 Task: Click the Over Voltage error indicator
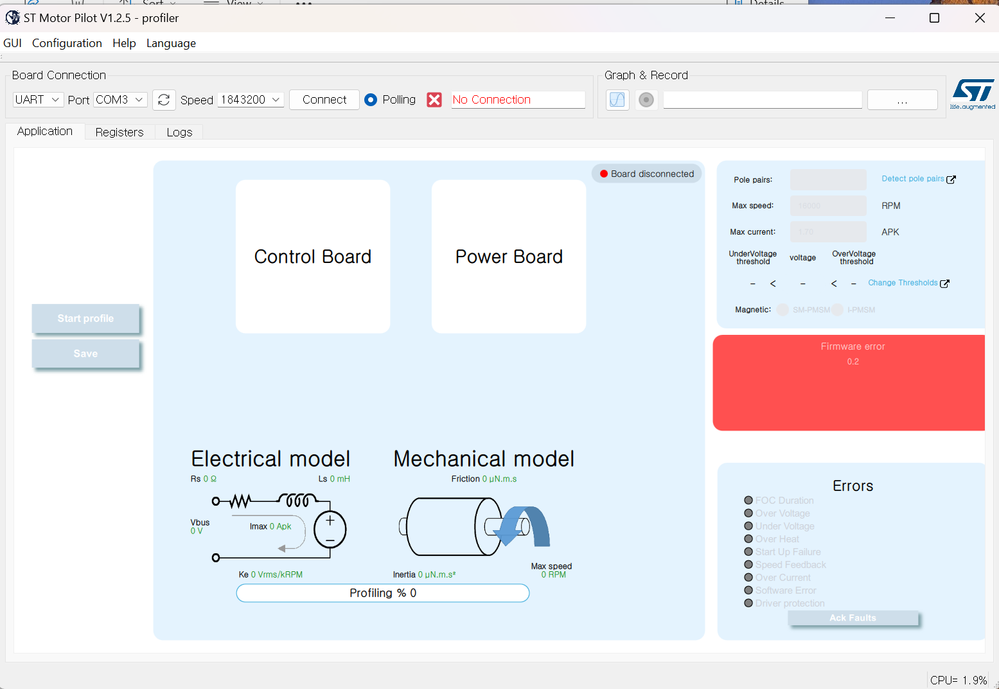click(x=749, y=513)
